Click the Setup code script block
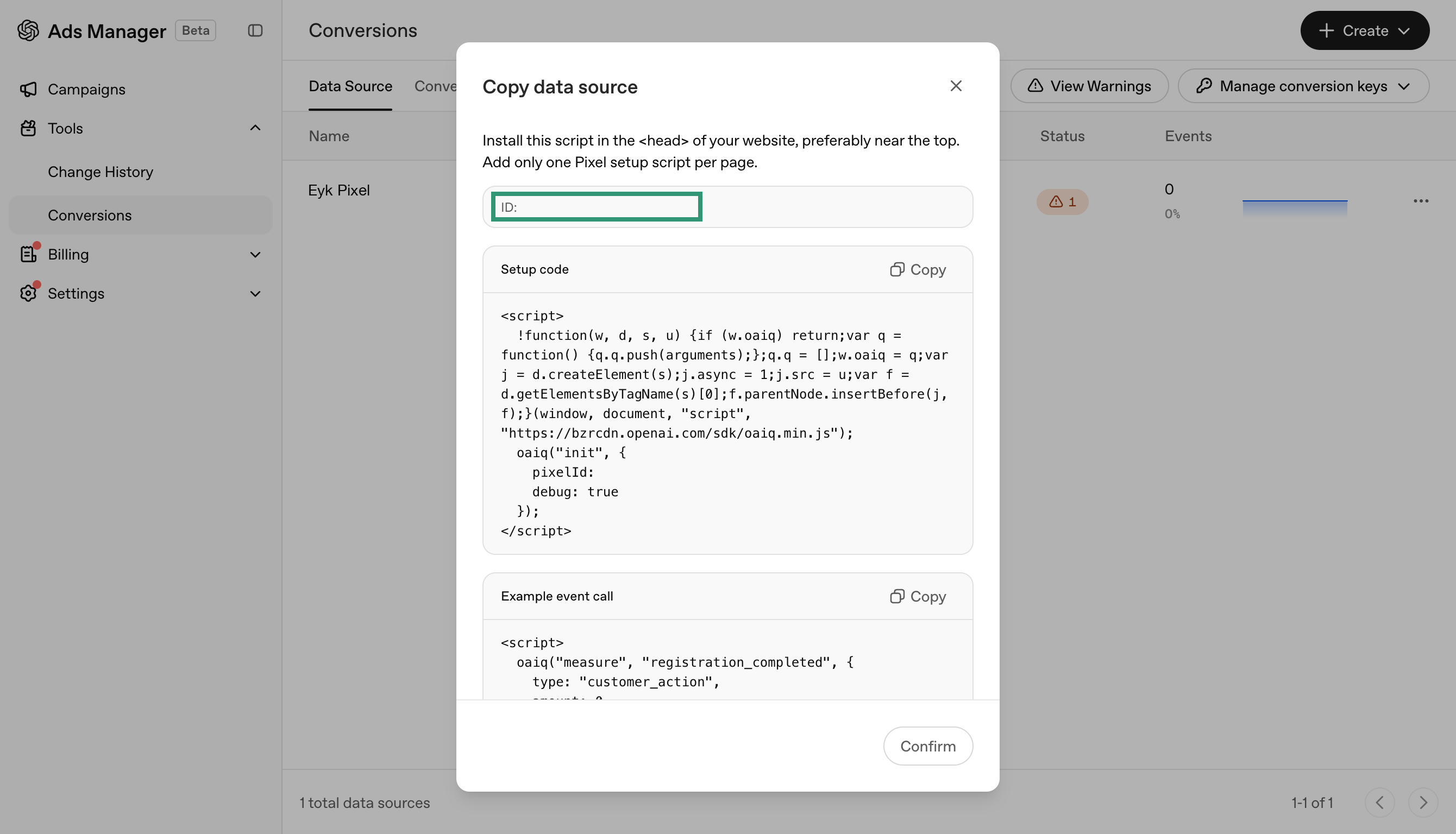 click(727, 424)
